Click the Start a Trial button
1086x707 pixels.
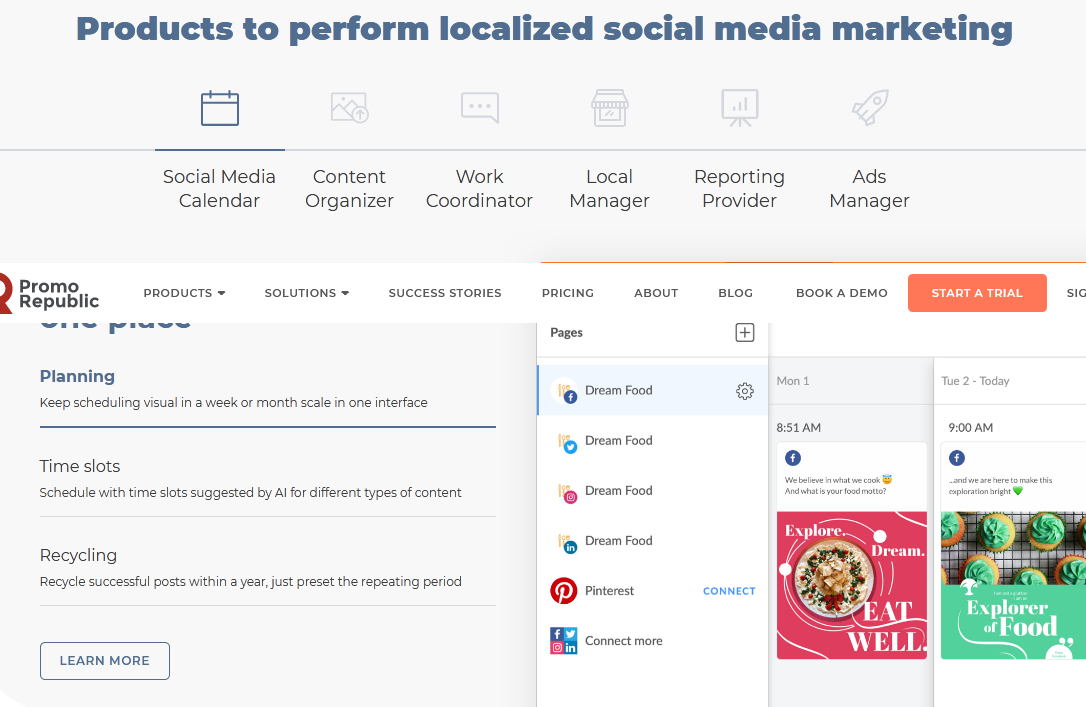pyautogui.click(x=977, y=293)
